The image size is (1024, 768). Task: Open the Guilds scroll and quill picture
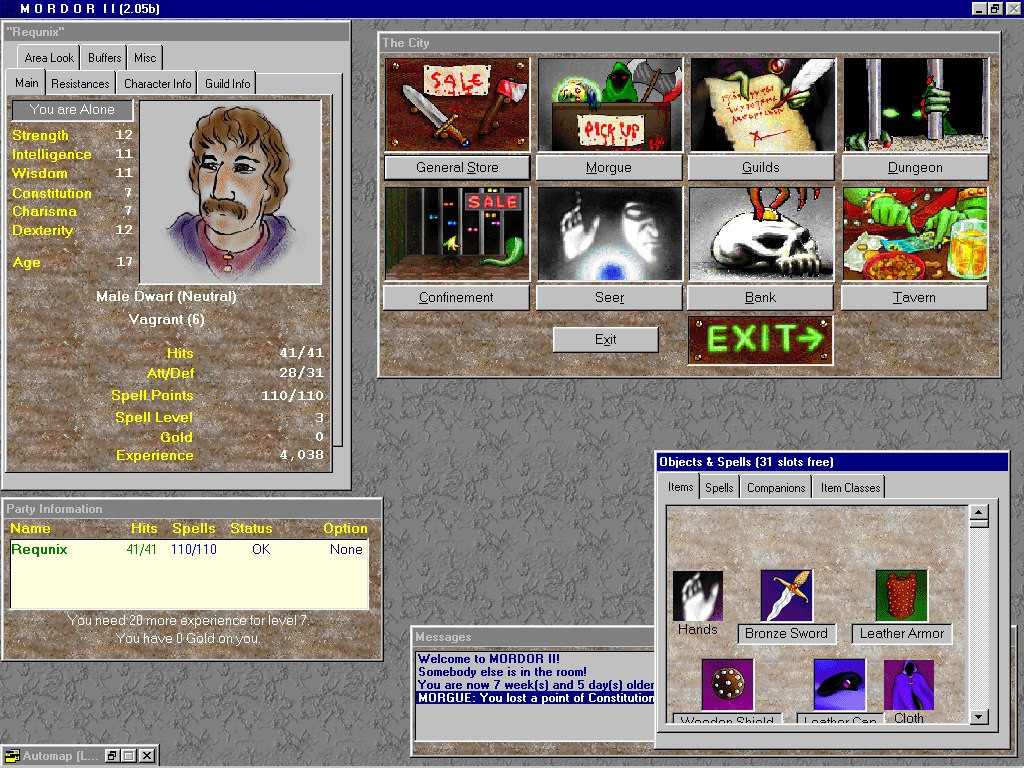pos(762,104)
